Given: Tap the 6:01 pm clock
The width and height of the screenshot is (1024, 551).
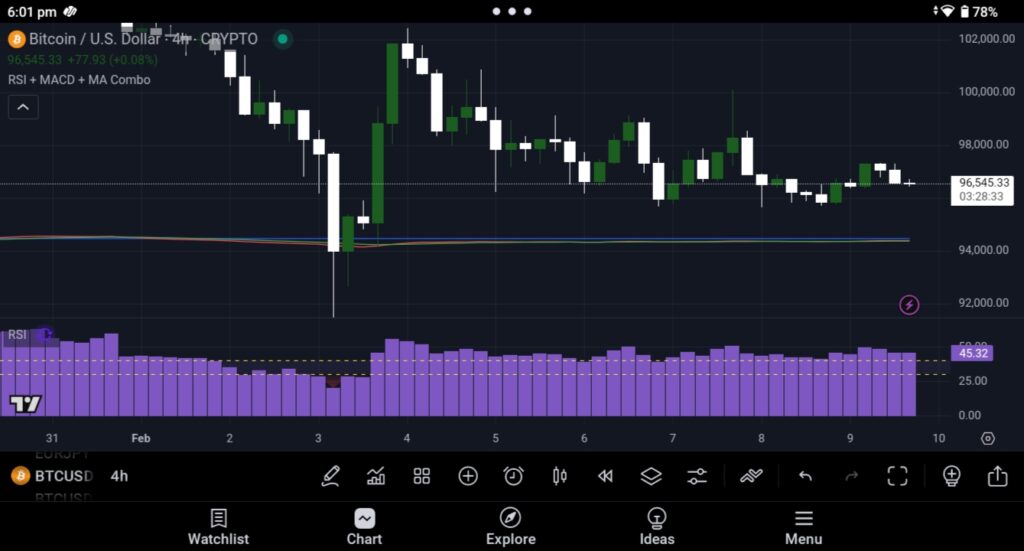Looking at the screenshot, I should tap(32, 12).
